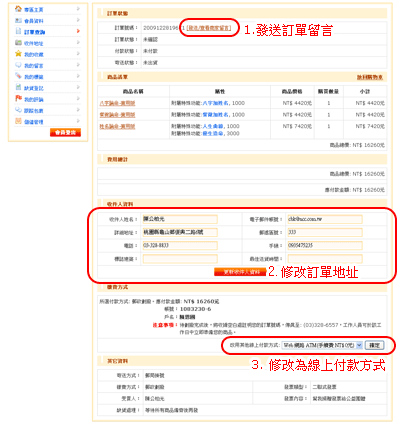Click the telephone input field
Screen dimensions: 400x424
[x=180, y=246]
